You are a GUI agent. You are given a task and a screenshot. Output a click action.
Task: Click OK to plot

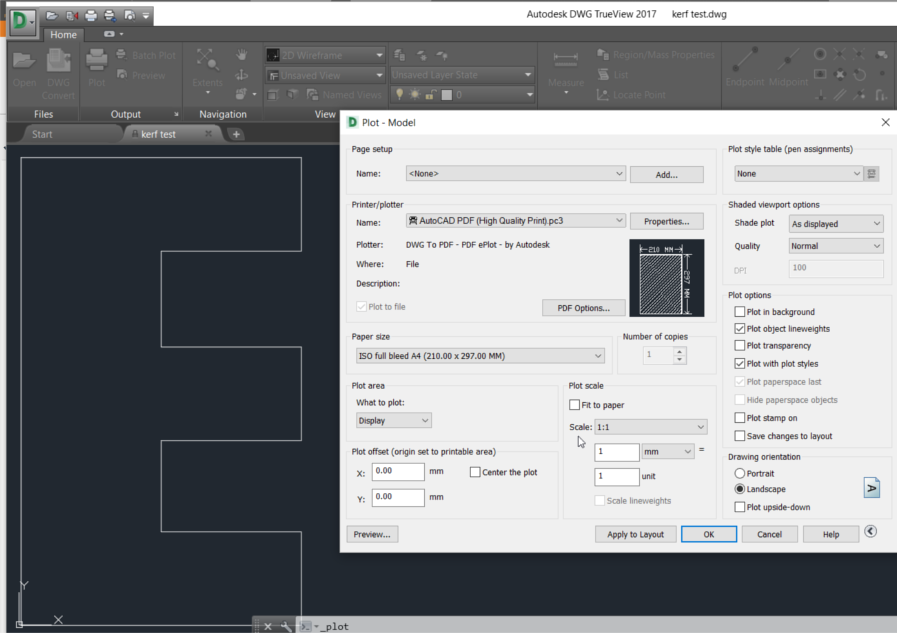[709, 534]
